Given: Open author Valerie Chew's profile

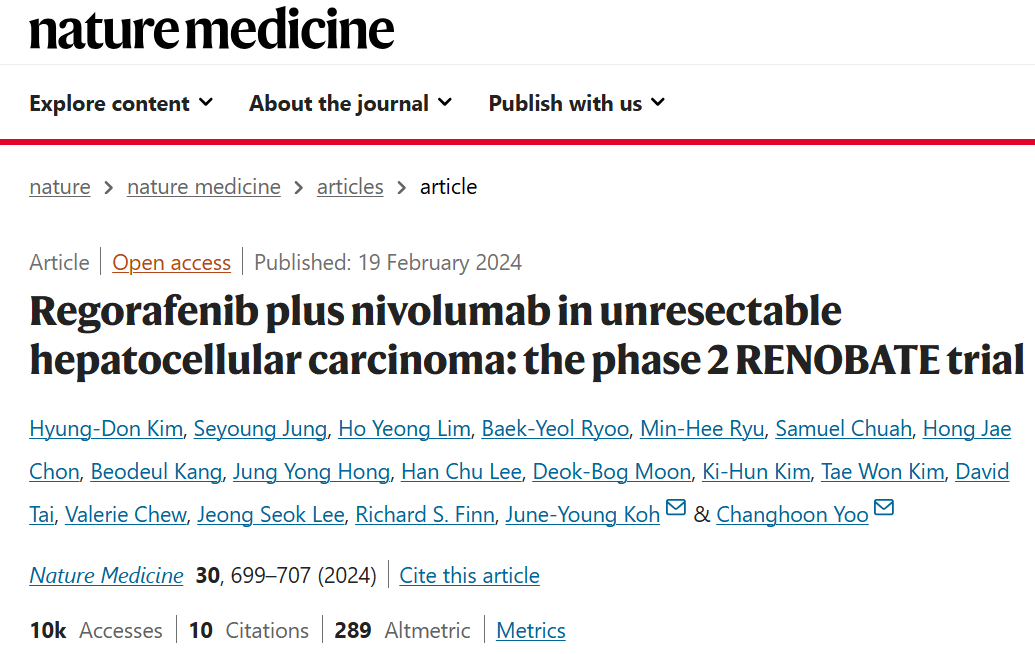Looking at the screenshot, I should [125, 515].
